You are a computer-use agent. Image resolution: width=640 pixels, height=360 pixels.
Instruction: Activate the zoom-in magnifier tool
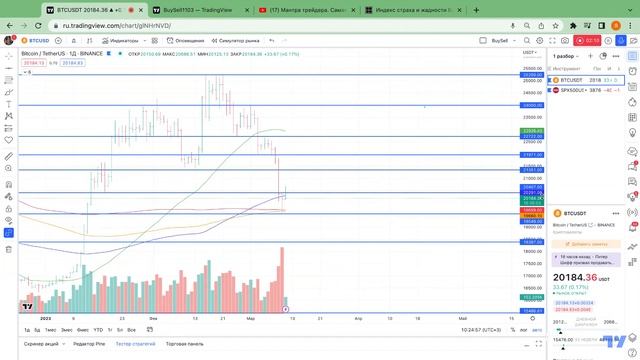click(x=9, y=168)
